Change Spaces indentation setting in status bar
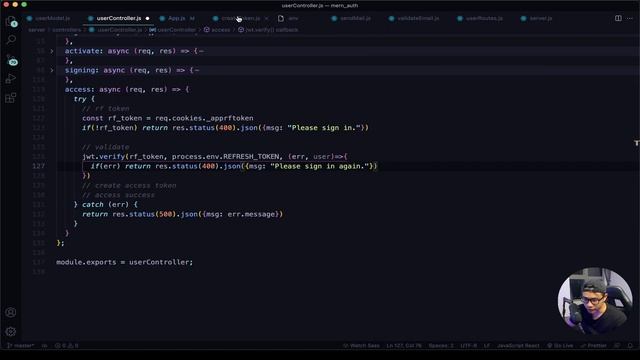640x360 pixels. (441, 346)
